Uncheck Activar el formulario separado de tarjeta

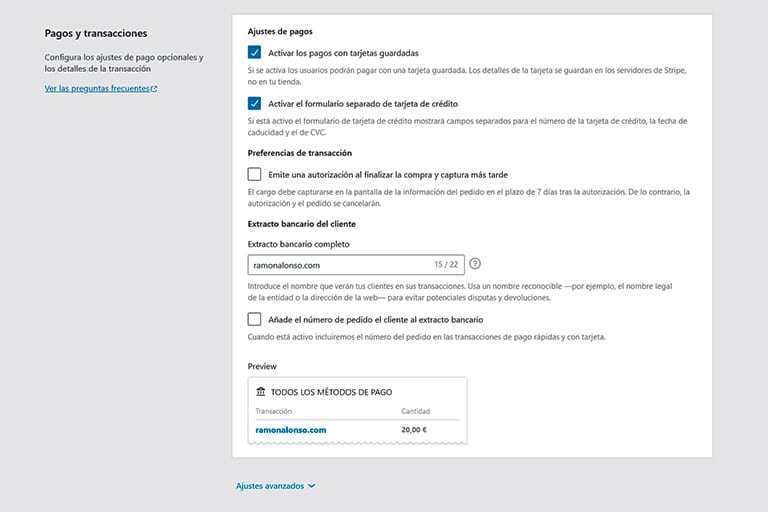[x=254, y=103]
